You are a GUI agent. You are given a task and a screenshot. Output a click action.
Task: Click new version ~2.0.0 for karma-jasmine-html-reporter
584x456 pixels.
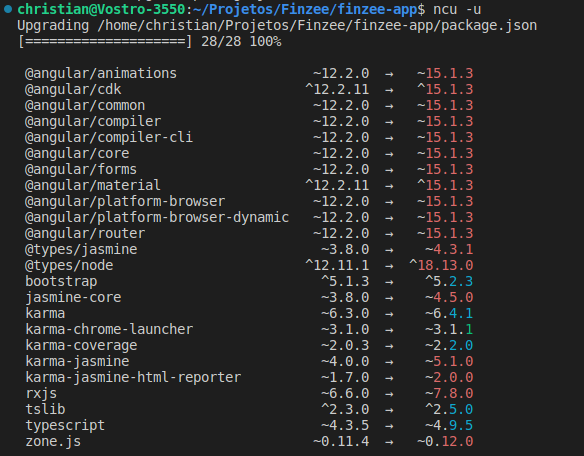click(449, 378)
